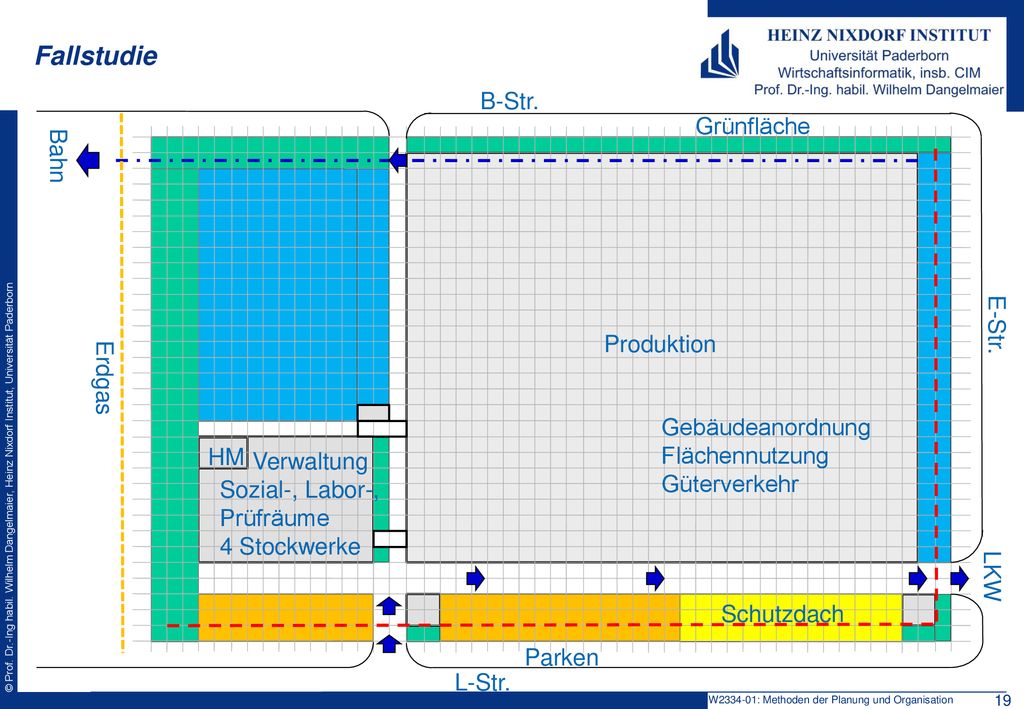Image resolution: width=1024 pixels, height=709 pixels.
Task: Click the vertical copyright text along the left edge
Action: (x=8, y=488)
